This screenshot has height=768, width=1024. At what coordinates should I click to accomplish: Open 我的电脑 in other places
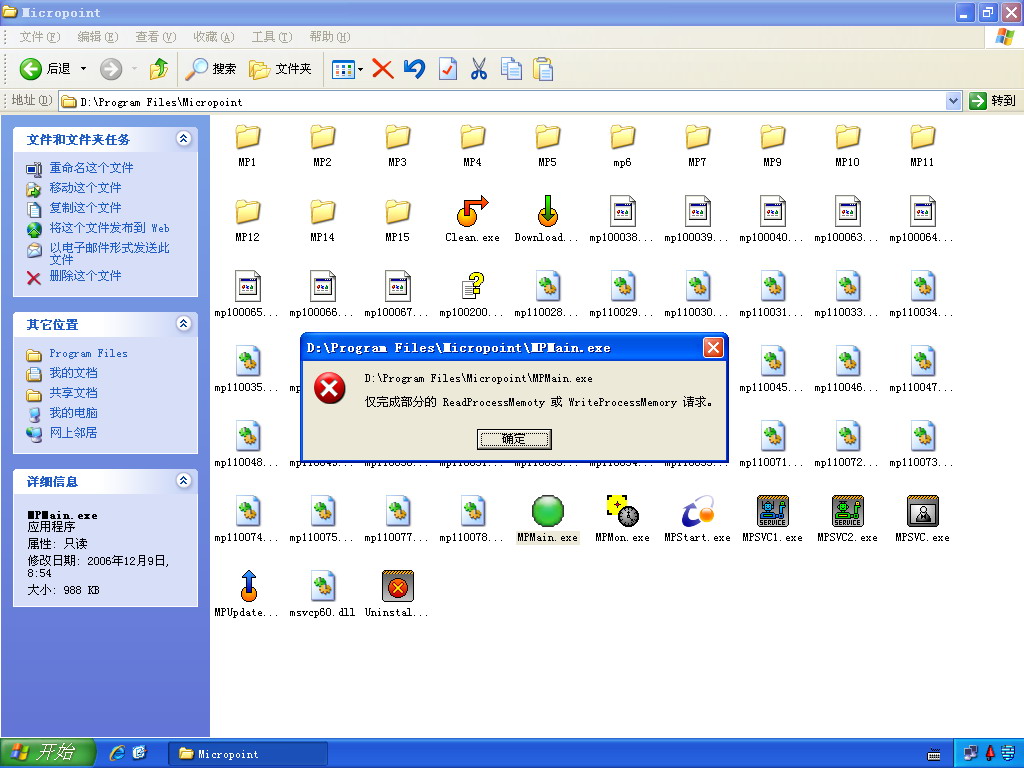click(x=73, y=413)
